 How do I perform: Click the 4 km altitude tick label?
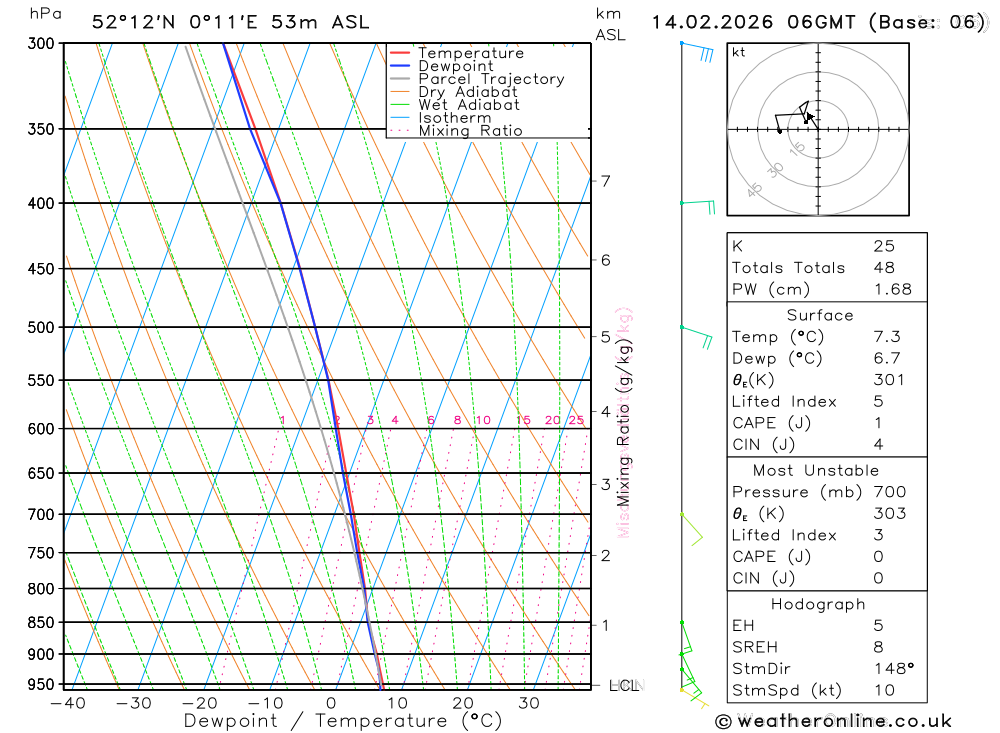tap(605, 411)
